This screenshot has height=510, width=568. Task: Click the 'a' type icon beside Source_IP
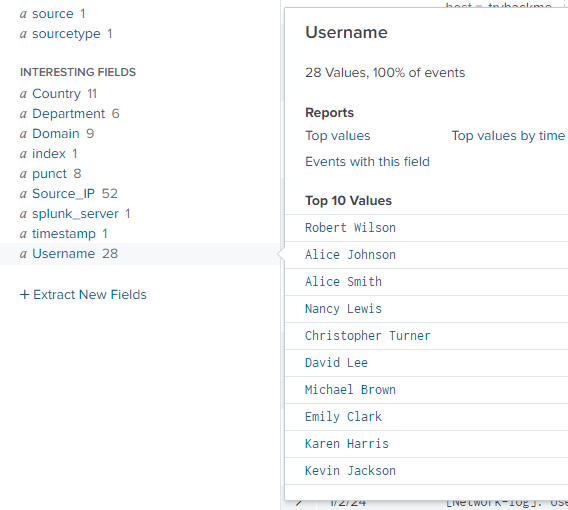point(23,194)
